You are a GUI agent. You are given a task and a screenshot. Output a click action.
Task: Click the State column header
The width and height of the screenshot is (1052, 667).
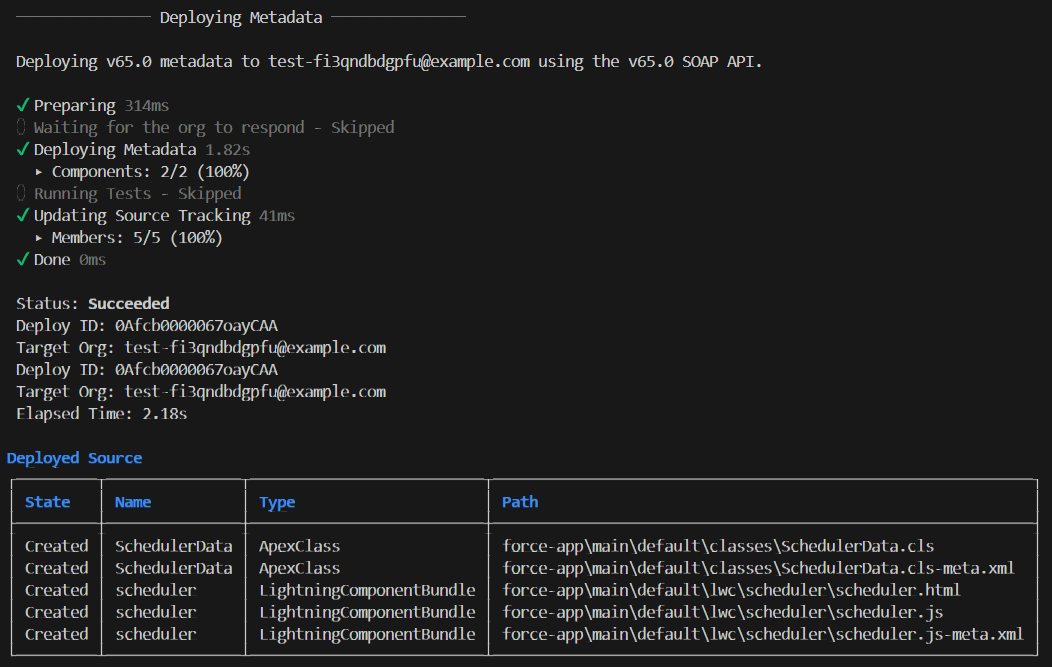pyautogui.click(x=48, y=502)
